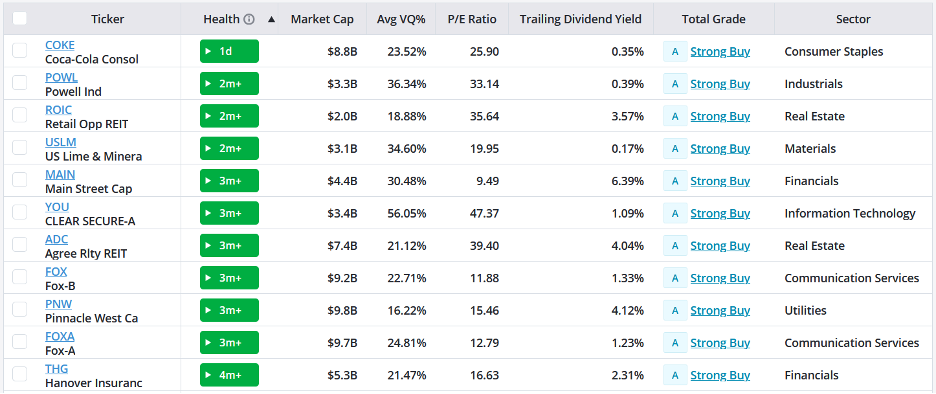The width and height of the screenshot is (936, 394).
Task: Check the box next to COKE
Action: click(20, 51)
